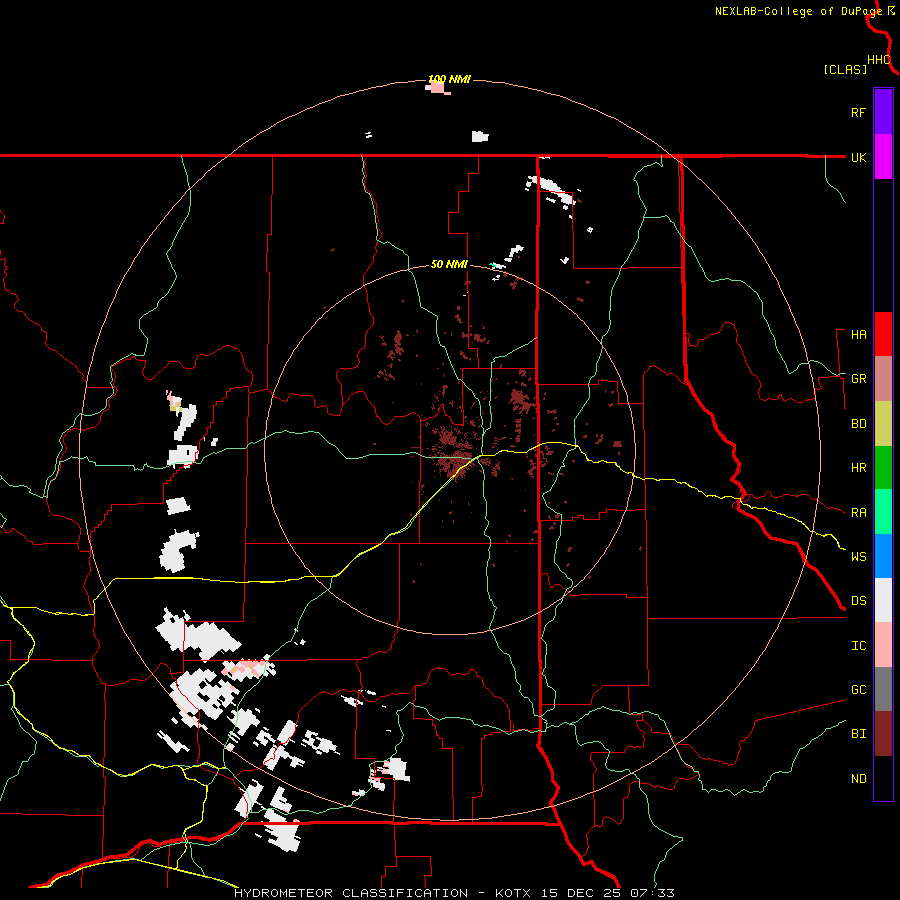The height and width of the screenshot is (900, 900).
Task: Click the BI legend label
Action: click(859, 734)
